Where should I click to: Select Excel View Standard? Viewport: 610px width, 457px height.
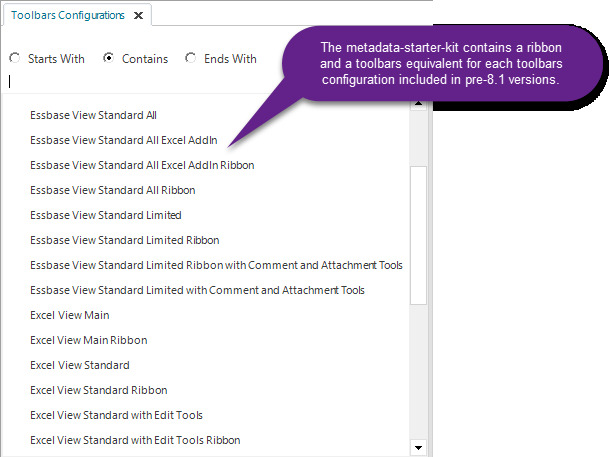(80, 365)
